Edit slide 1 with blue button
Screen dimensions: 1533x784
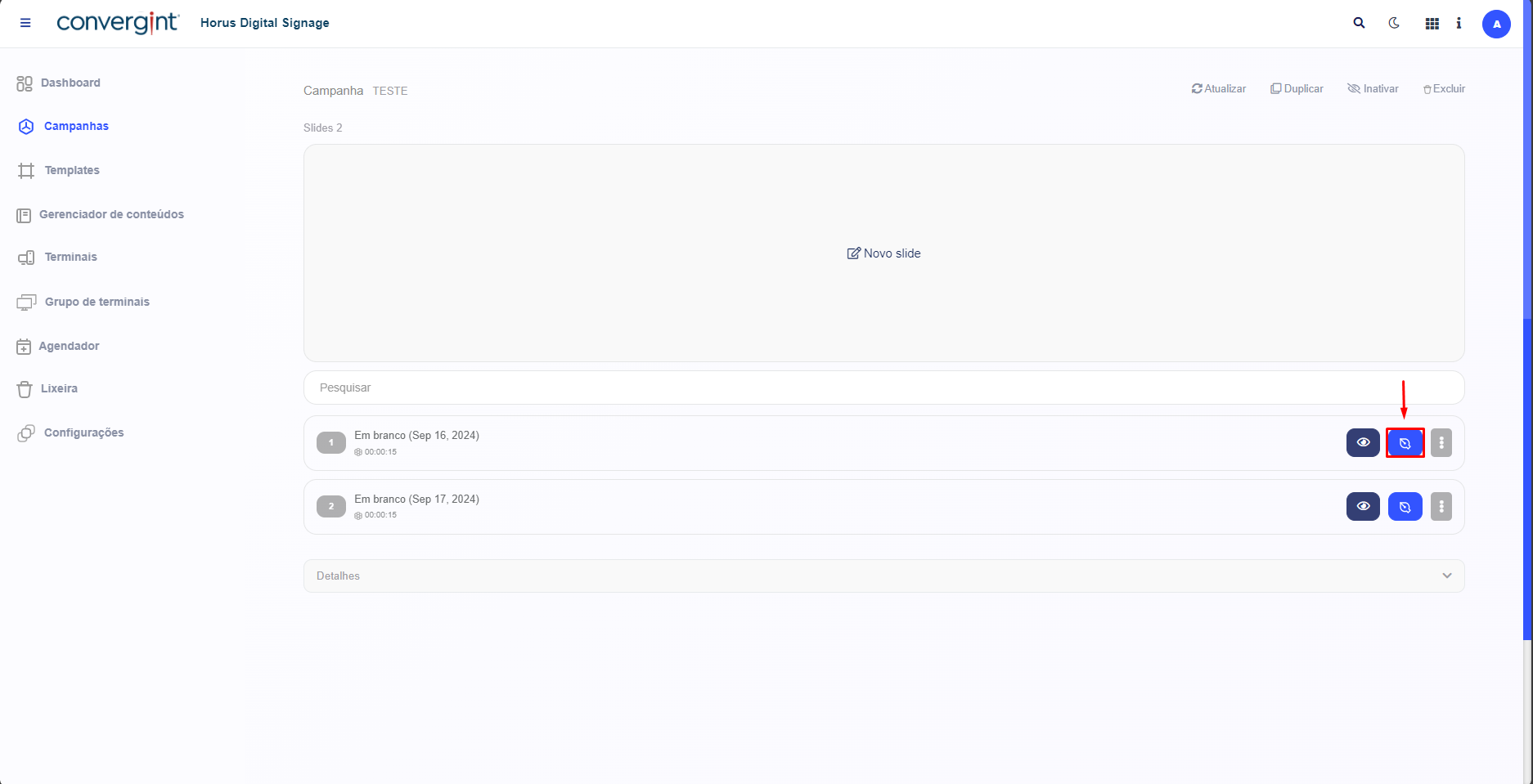click(1405, 443)
